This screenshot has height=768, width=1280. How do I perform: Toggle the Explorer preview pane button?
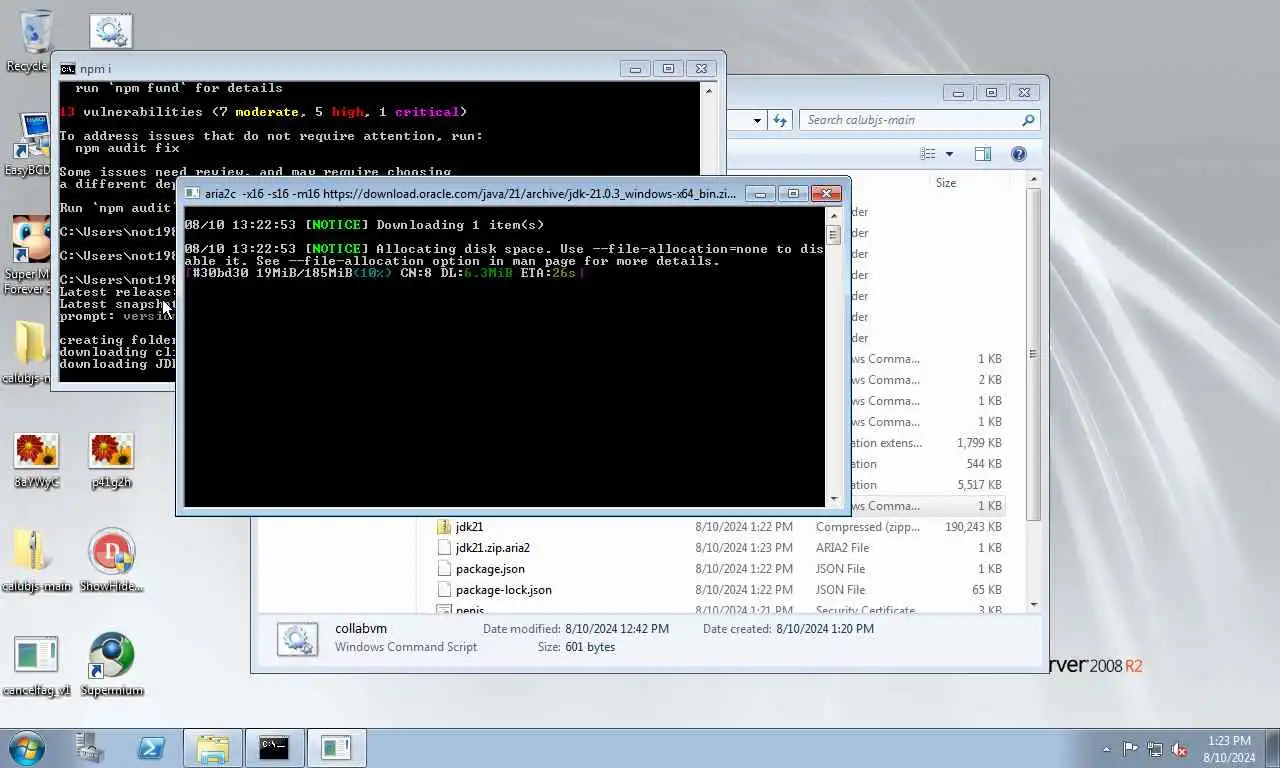983,154
